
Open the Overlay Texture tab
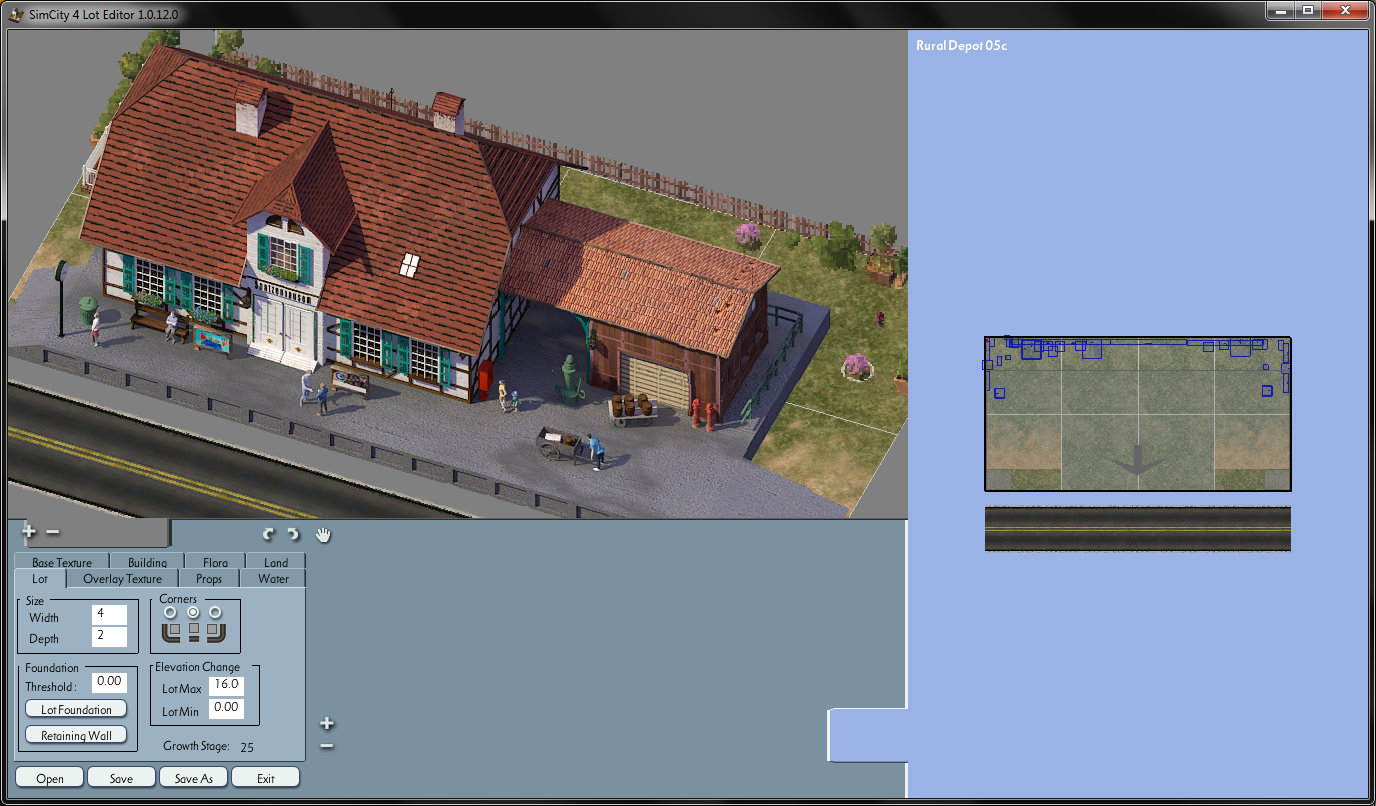point(122,578)
